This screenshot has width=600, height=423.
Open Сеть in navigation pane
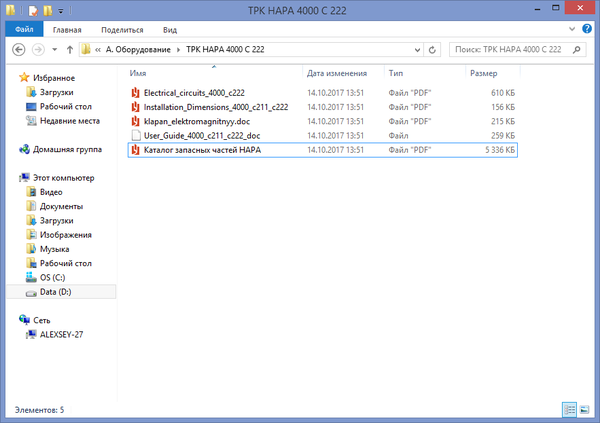point(41,320)
